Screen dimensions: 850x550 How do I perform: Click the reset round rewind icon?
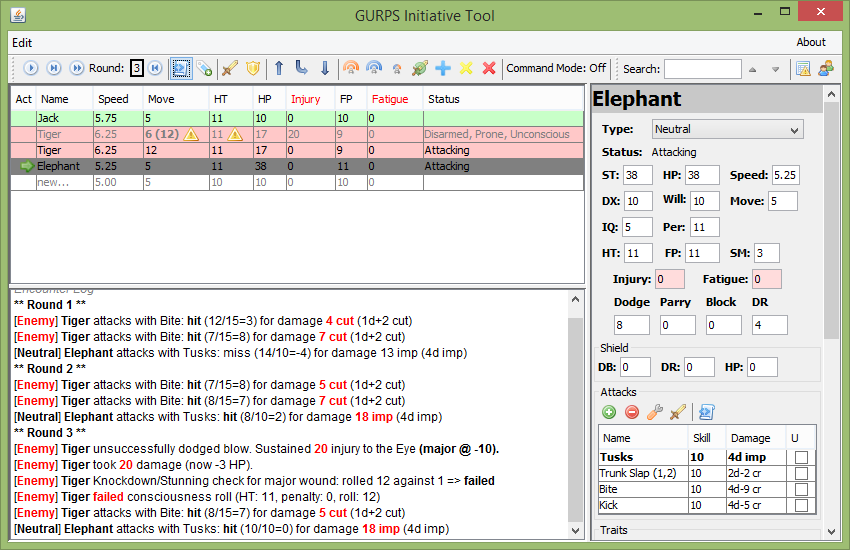pyautogui.click(x=155, y=68)
